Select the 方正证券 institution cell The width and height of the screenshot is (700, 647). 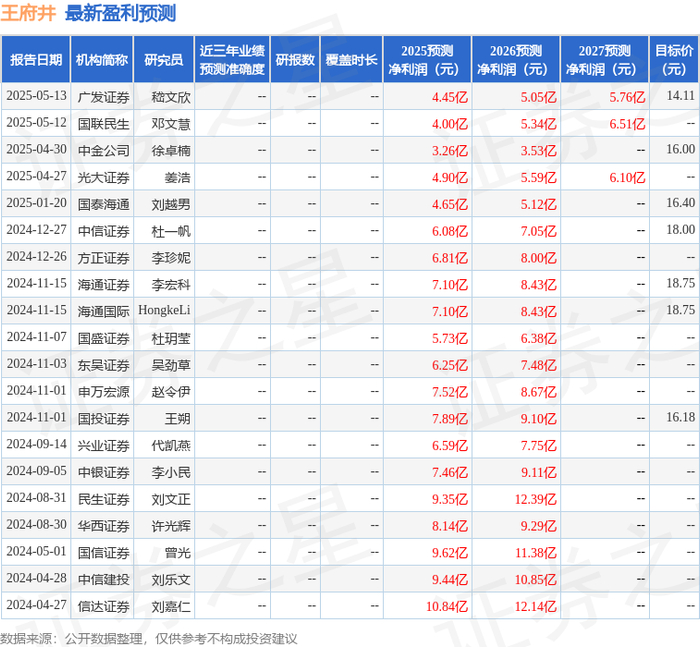(104, 258)
